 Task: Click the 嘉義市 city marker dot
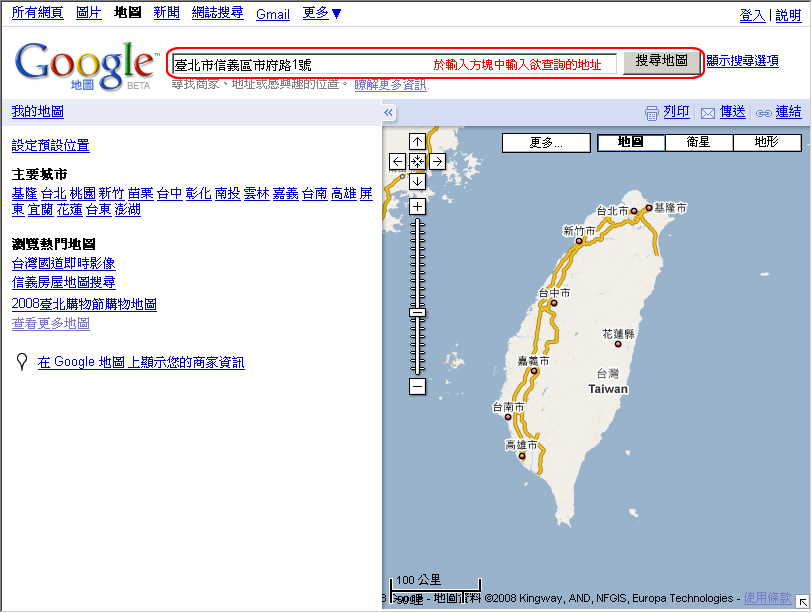tap(534, 371)
